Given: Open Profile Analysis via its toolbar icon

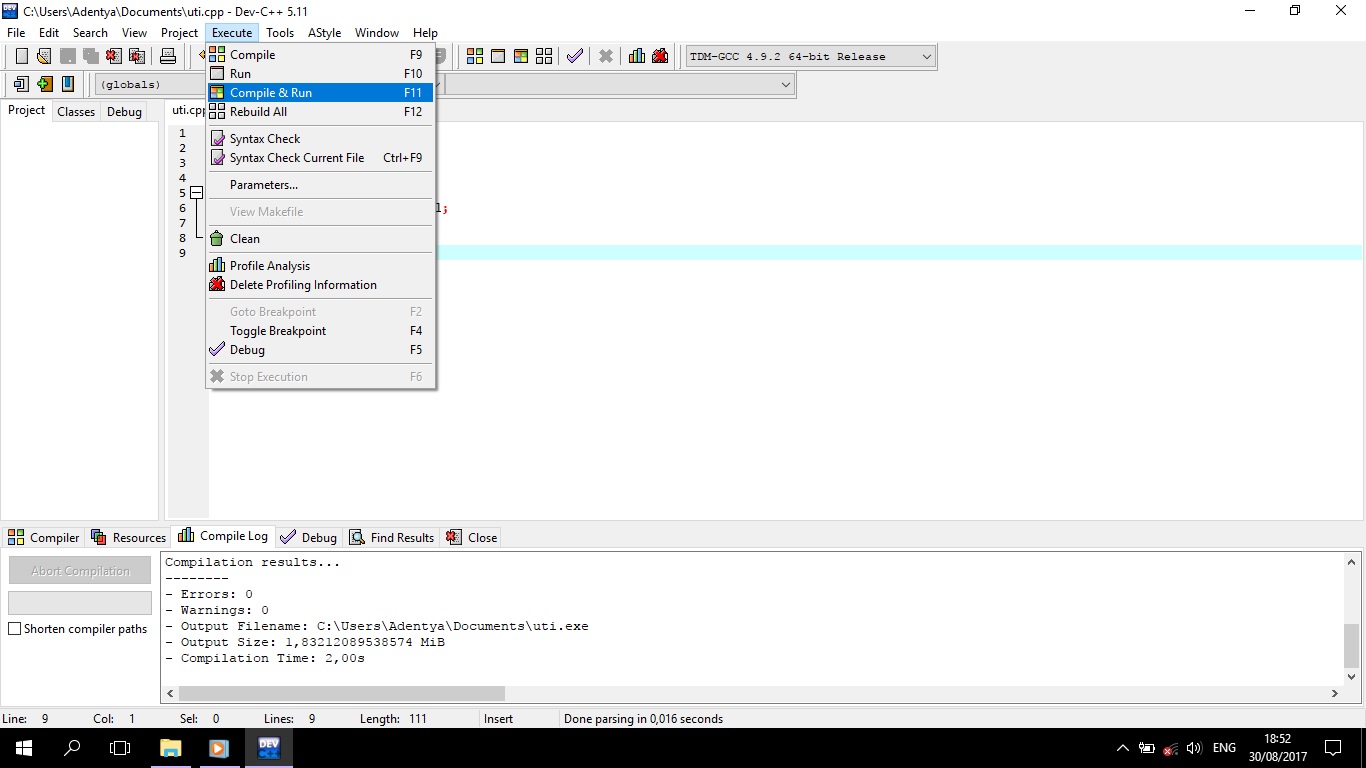Looking at the screenshot, I should pyautogui.click(x=637, y=56).
